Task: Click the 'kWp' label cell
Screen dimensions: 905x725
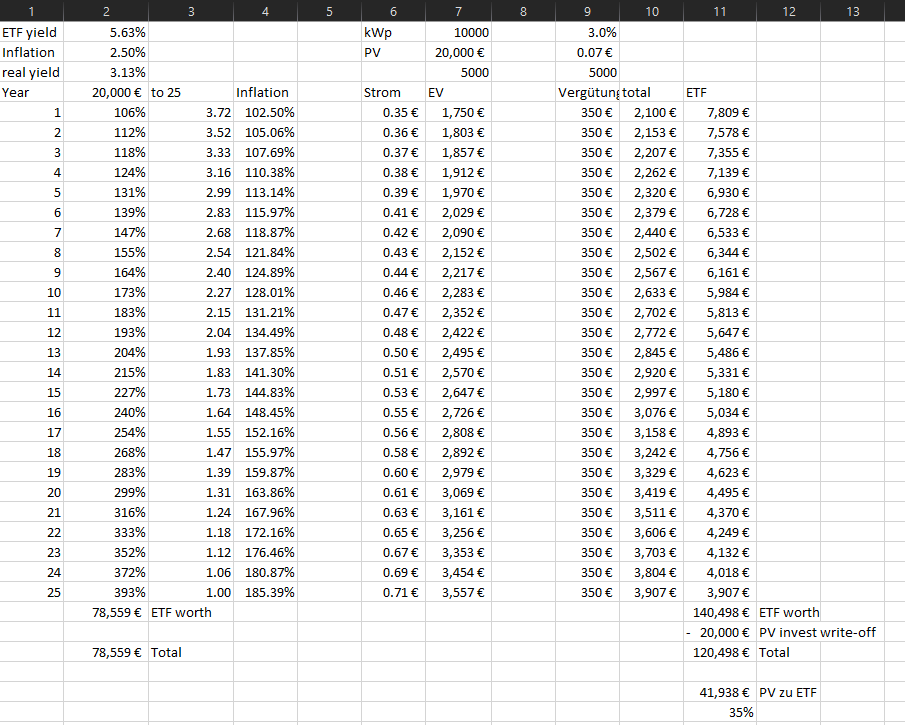Action: [393, 32]
